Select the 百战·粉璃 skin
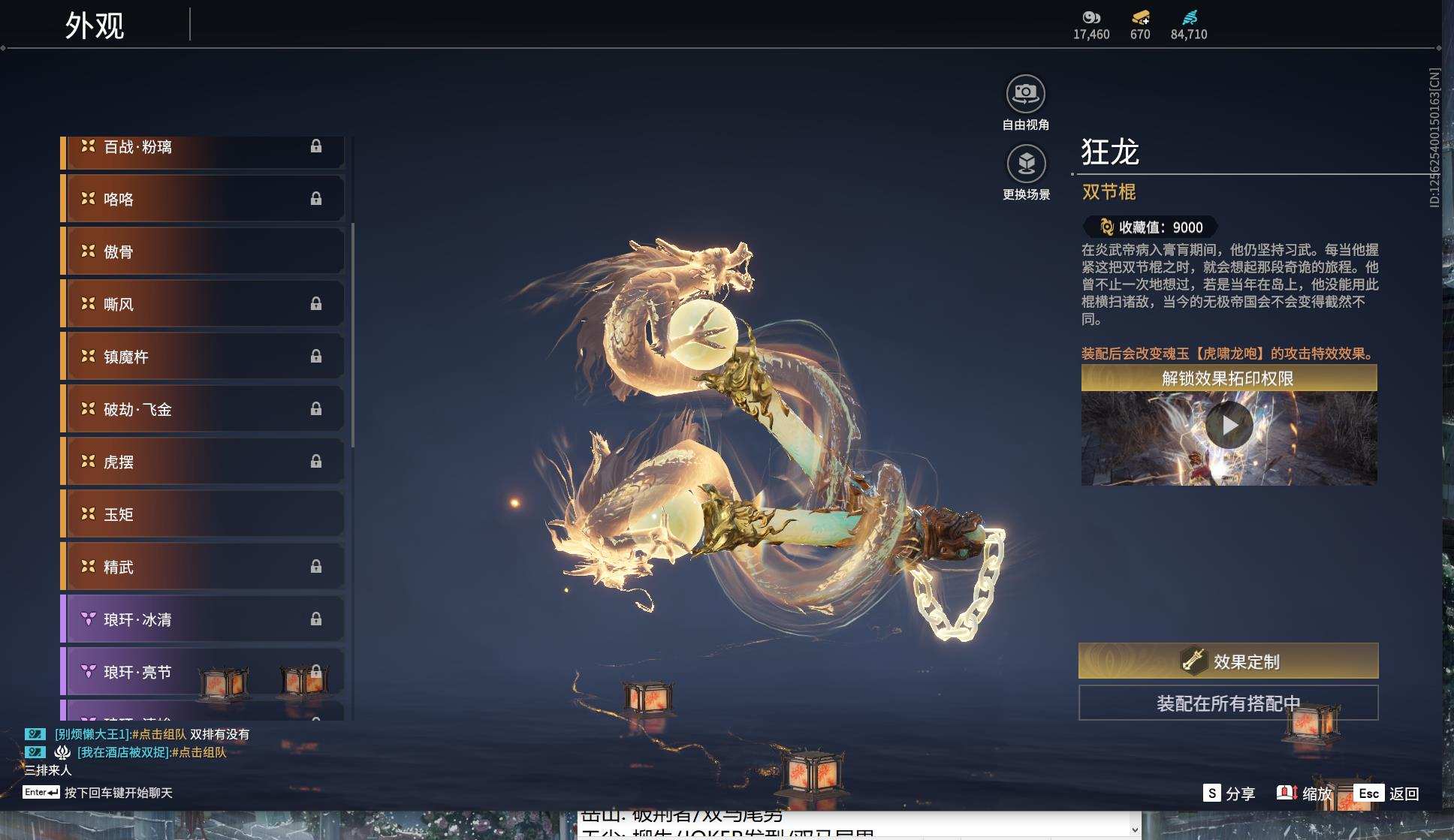 [203, 152]
